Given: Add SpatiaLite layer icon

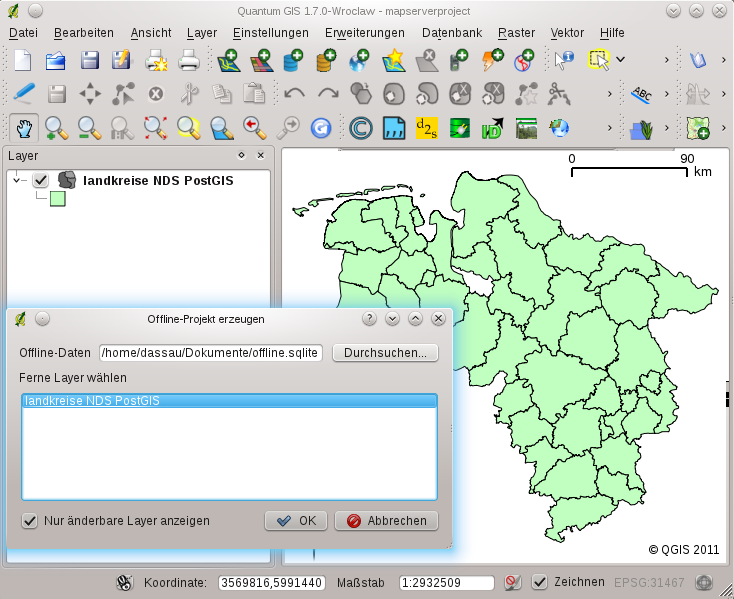Looking at the screenshot, I should coord(326,60).
